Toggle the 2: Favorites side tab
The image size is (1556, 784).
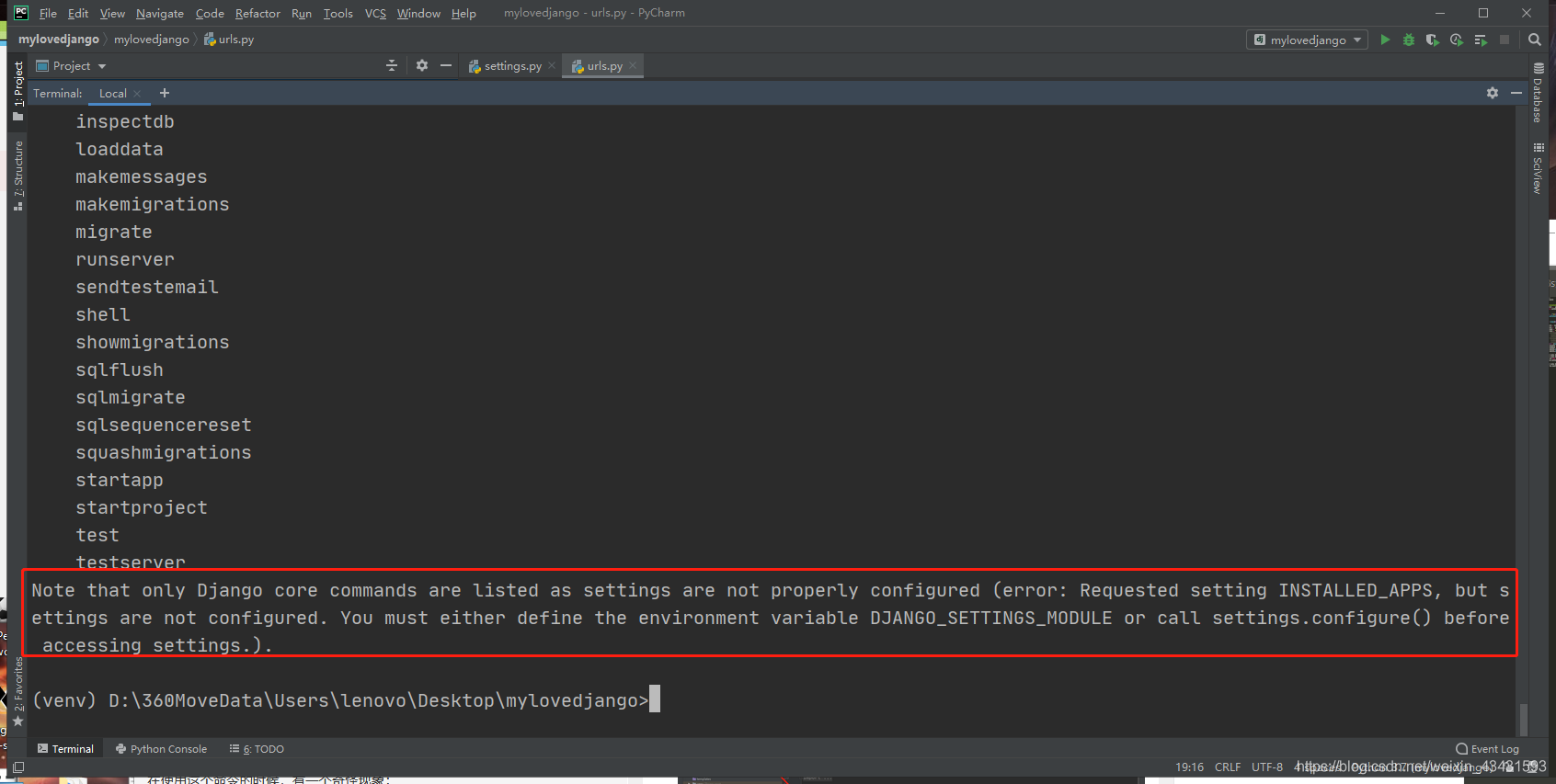click(18, 691)
